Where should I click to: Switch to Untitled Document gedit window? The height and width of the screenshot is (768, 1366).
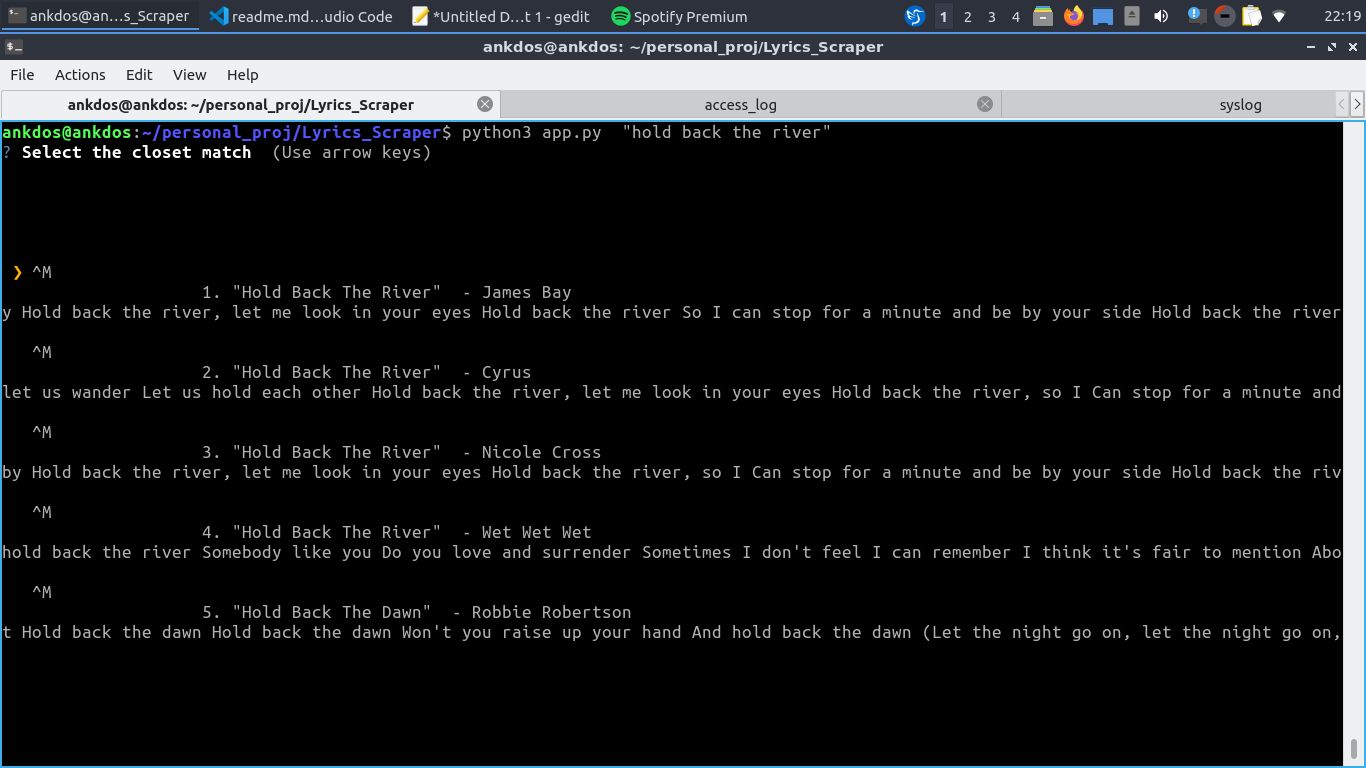[501, 16]
